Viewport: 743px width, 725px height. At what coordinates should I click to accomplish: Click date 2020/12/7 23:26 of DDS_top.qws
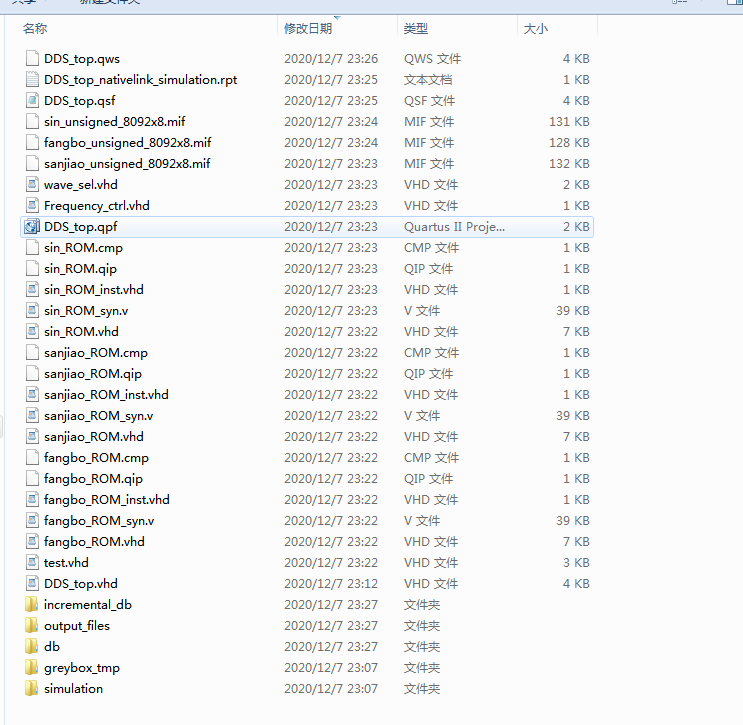click(x=331, y=58)
